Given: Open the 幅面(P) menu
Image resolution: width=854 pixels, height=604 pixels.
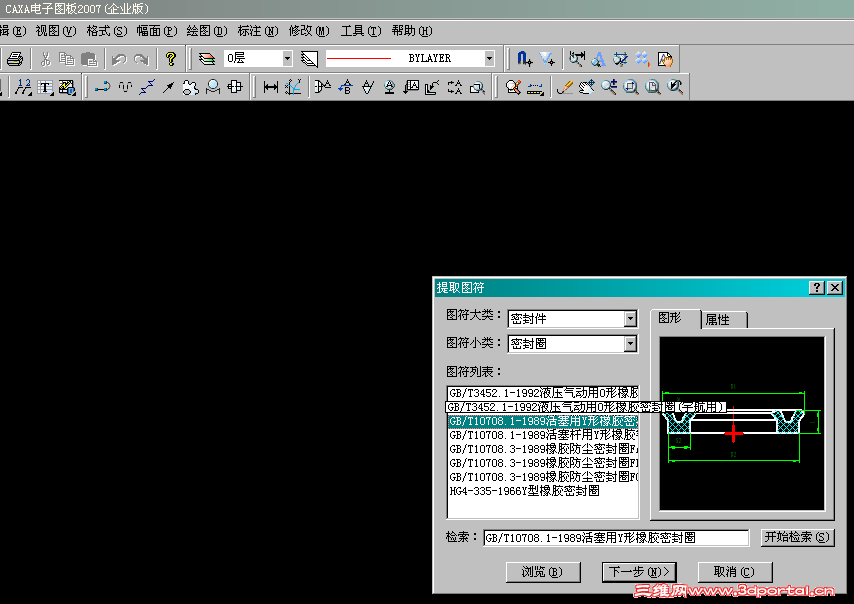Looking at the screenshot, I should [157, 31].
